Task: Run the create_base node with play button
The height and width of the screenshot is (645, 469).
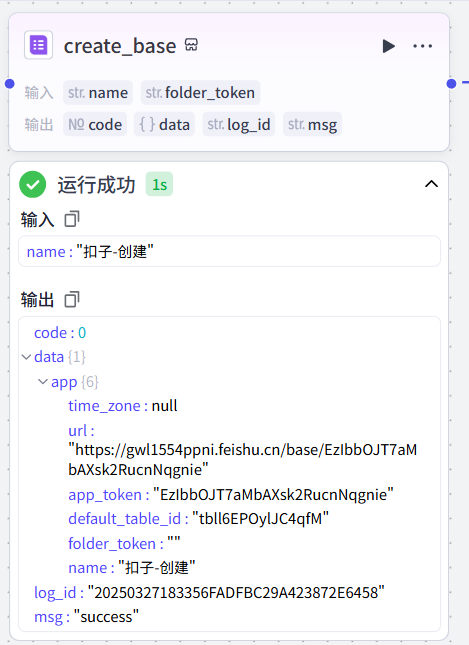Action: 388,46
